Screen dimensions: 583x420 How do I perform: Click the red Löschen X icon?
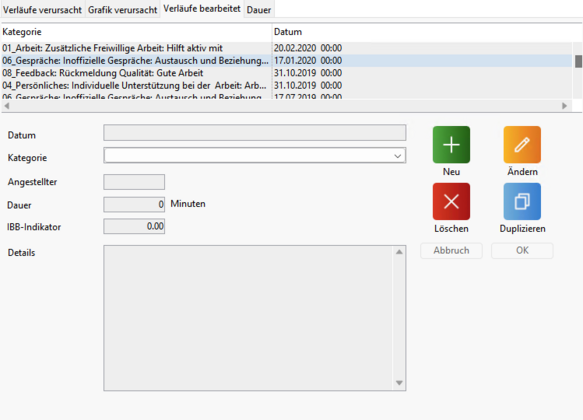coord(451,201)
